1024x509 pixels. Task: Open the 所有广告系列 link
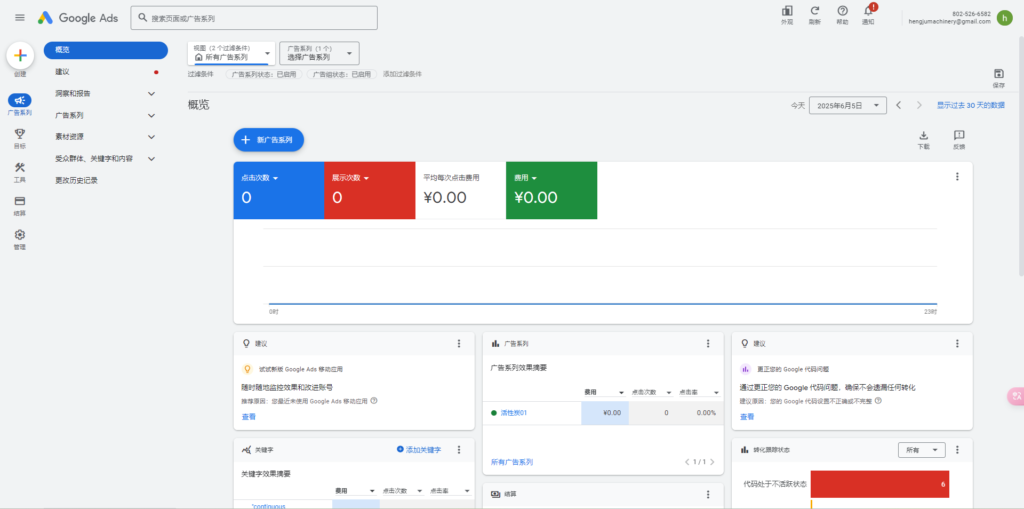[x=511, y=462]
